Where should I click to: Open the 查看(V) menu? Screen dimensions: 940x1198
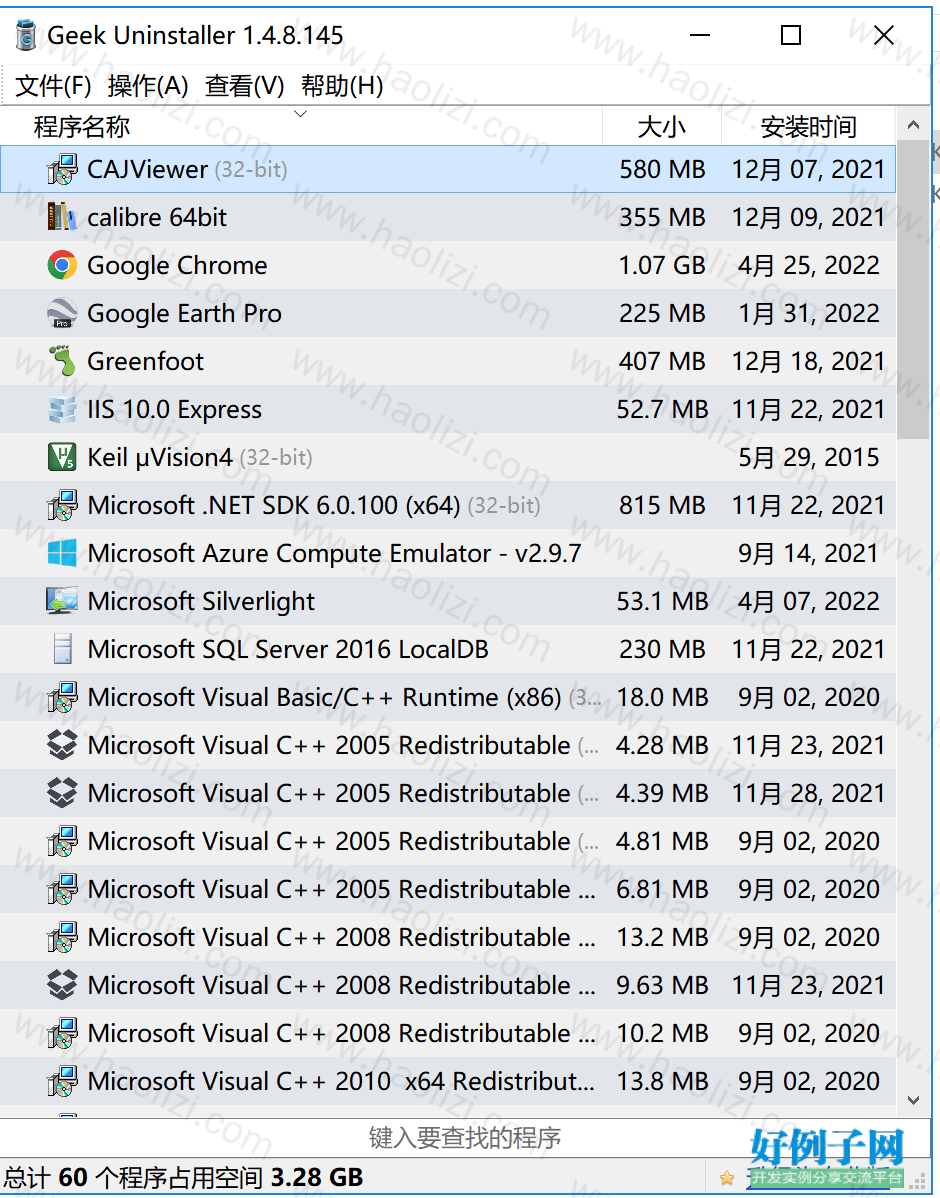click(x=245, y=86)
